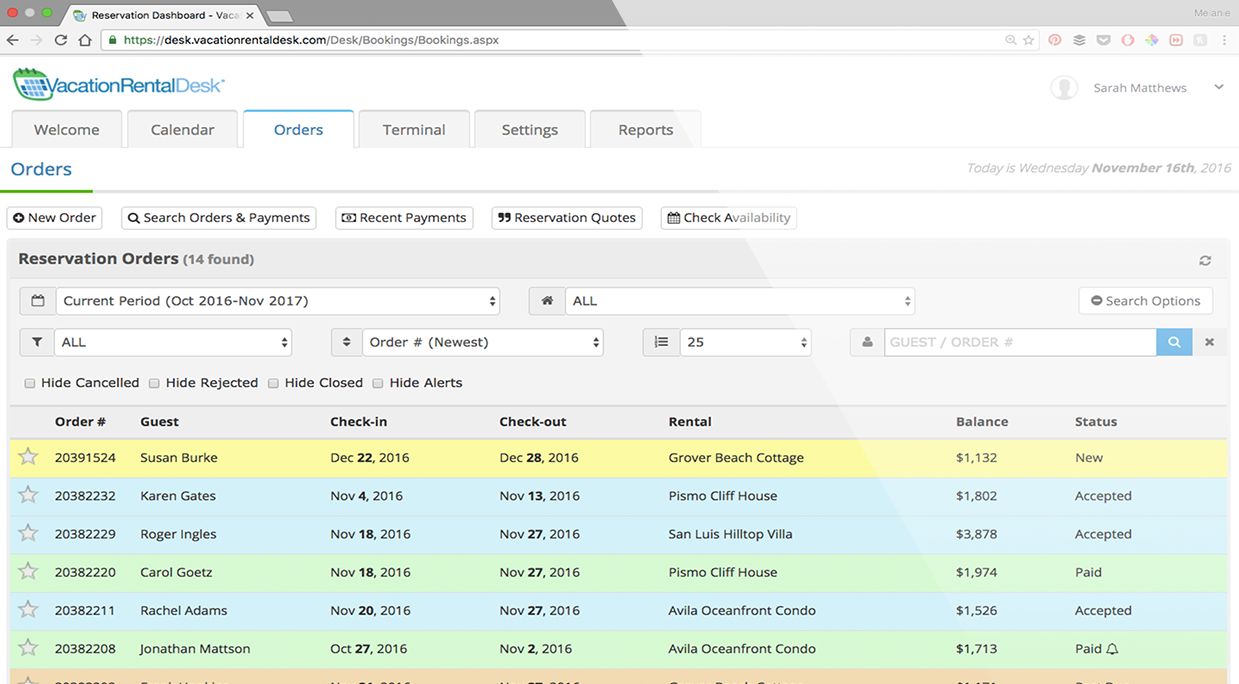
Task: Go to the browser home page
Action: (x=85, y=40)
